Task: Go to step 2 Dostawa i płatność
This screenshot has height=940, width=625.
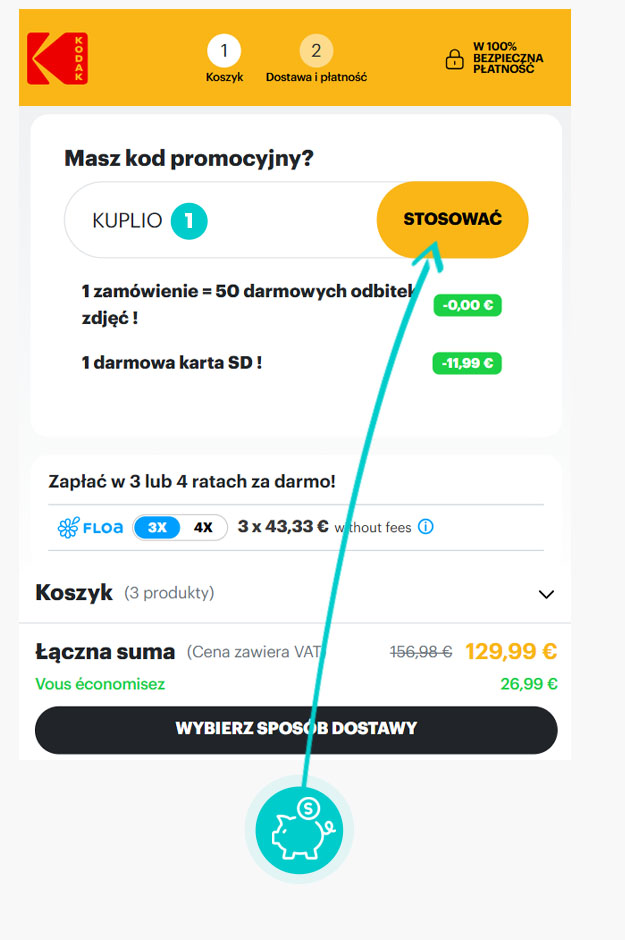Action: click(x=316, y=59)
